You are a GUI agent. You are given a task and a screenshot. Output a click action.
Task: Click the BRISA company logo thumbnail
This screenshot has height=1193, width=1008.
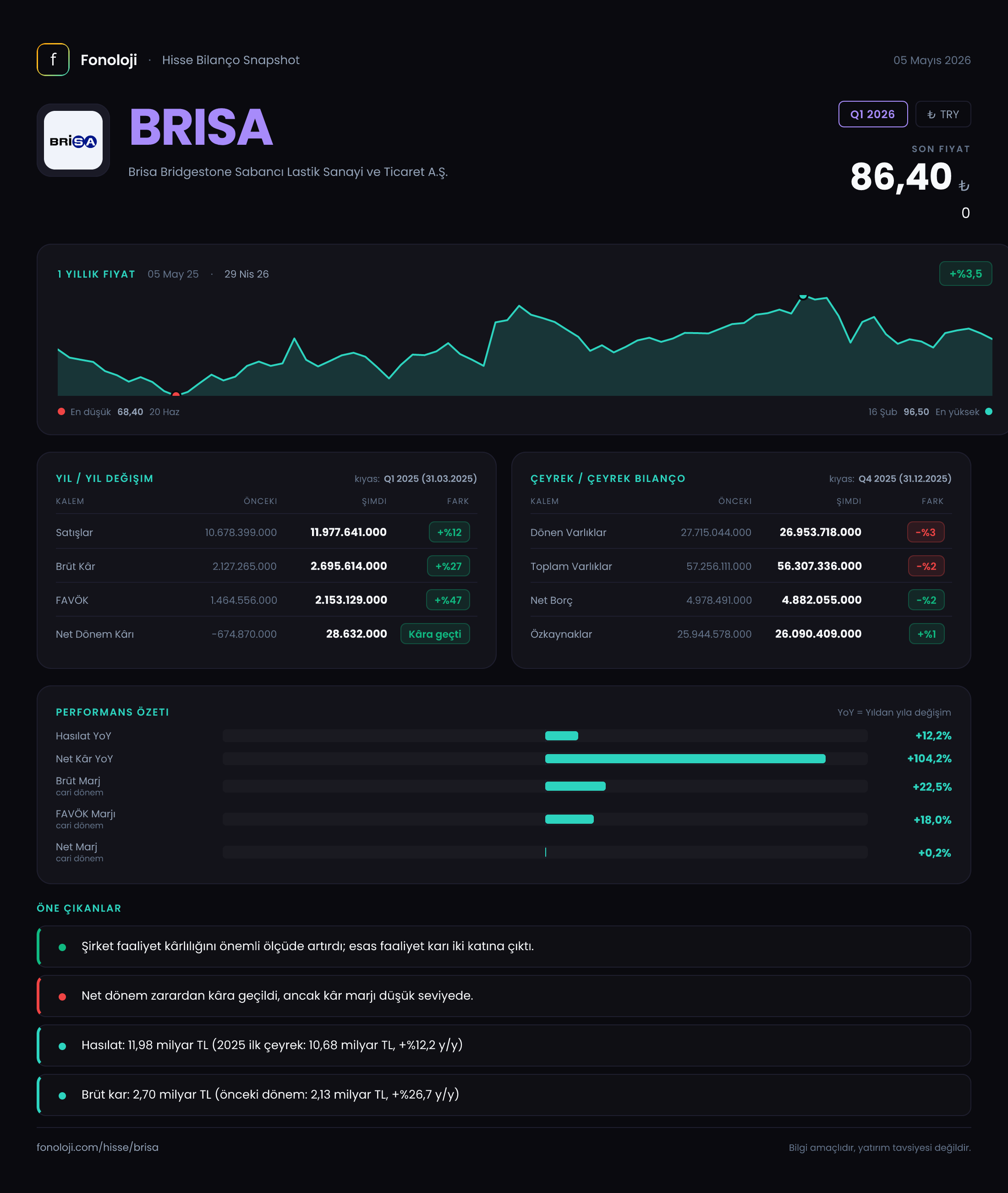point(73,140)
